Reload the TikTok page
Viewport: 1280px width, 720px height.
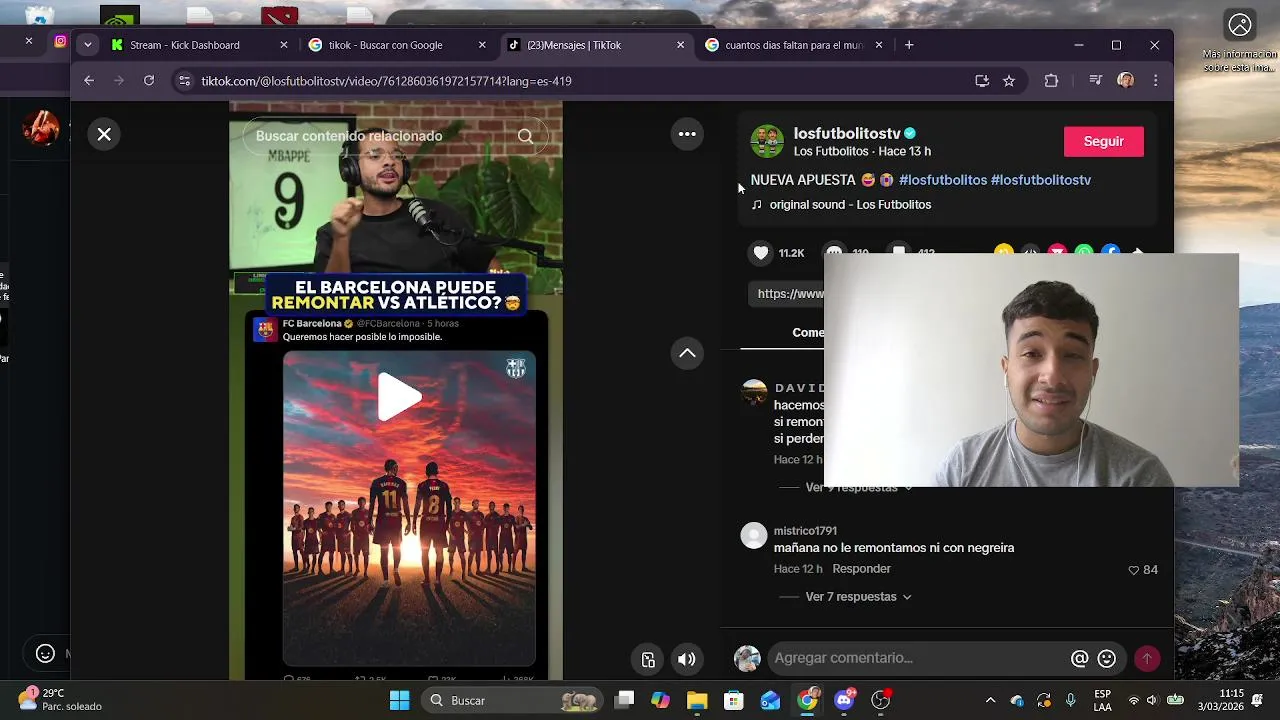click(x=149, y=81)
